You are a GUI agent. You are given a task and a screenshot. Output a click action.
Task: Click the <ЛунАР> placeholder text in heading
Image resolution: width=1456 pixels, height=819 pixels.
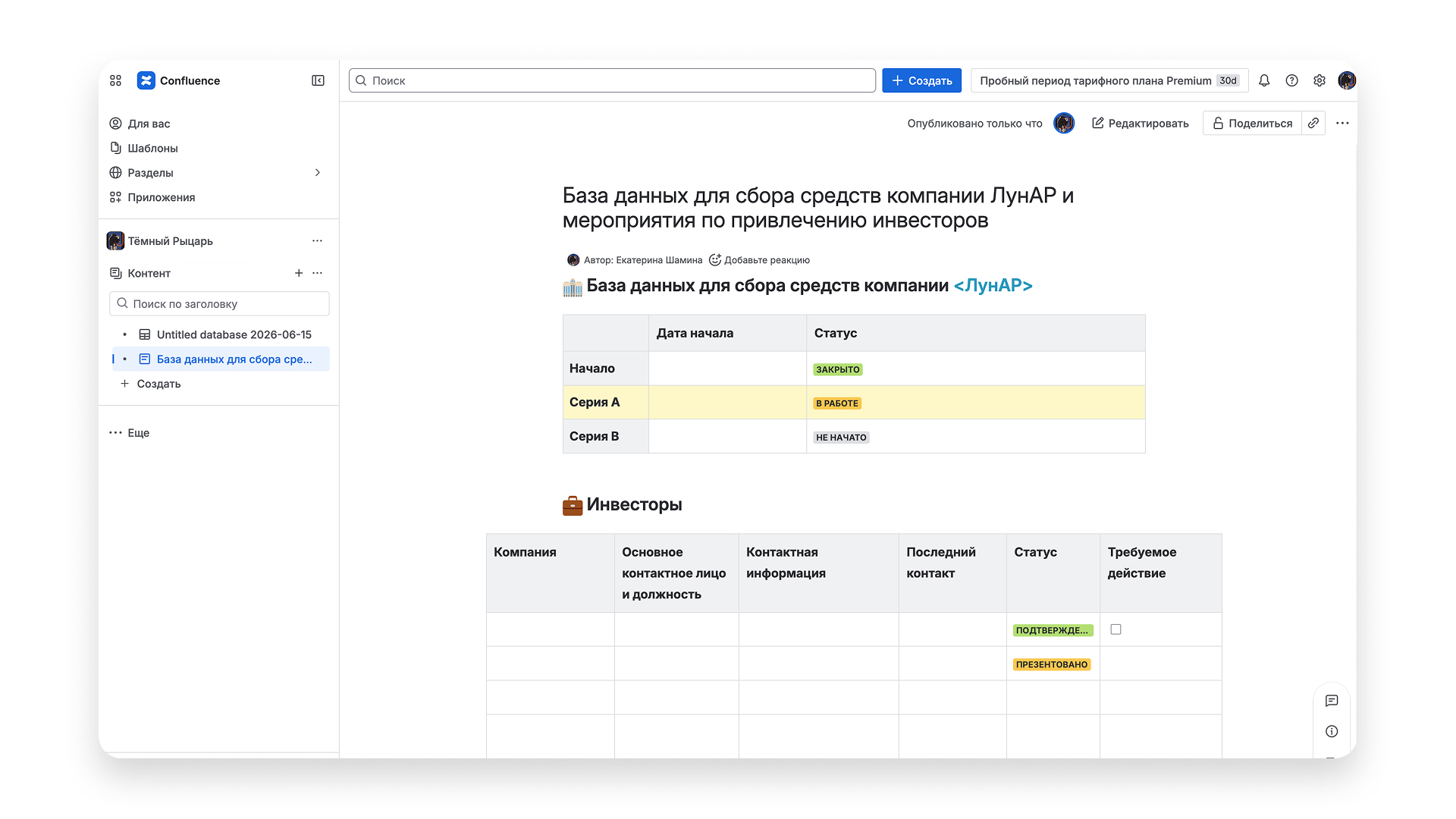(x=993, y=285)
